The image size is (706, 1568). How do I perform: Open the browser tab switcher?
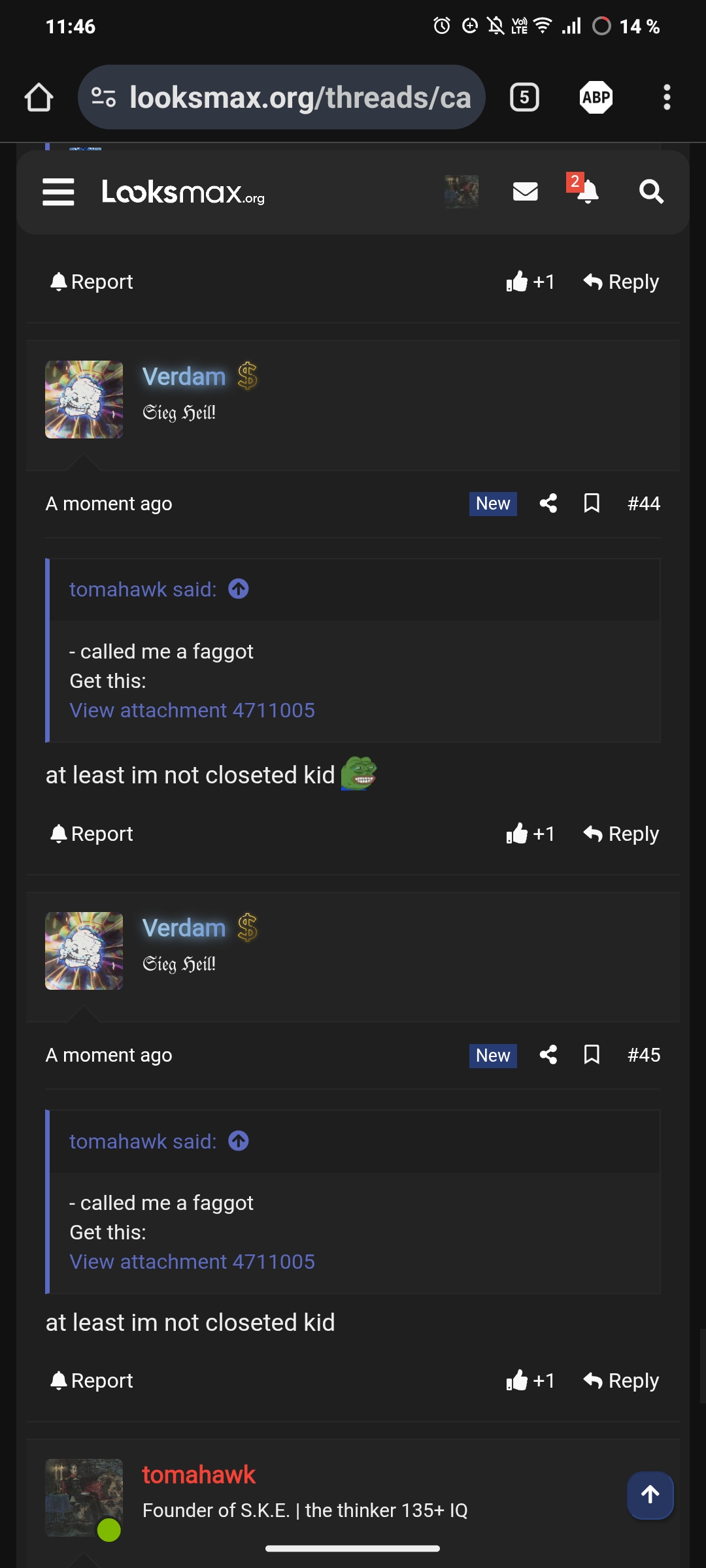524,97
